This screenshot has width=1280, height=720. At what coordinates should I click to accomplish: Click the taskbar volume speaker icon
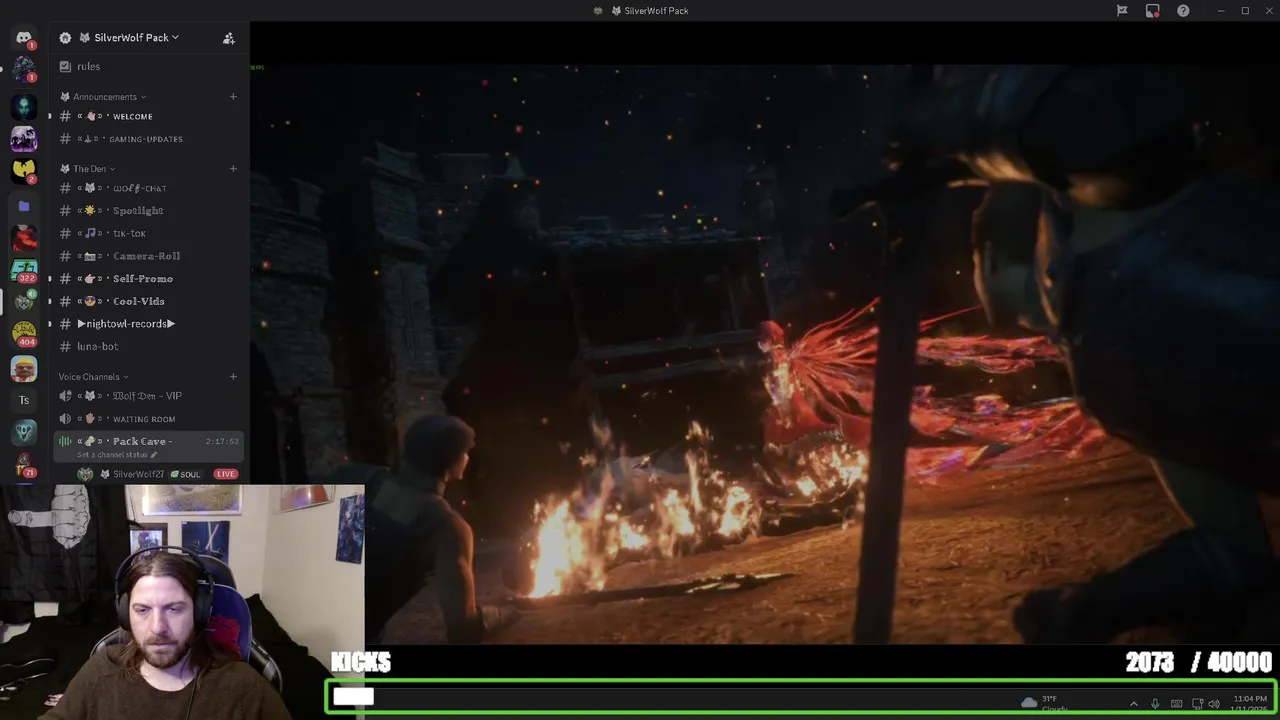coord(1214,704)
